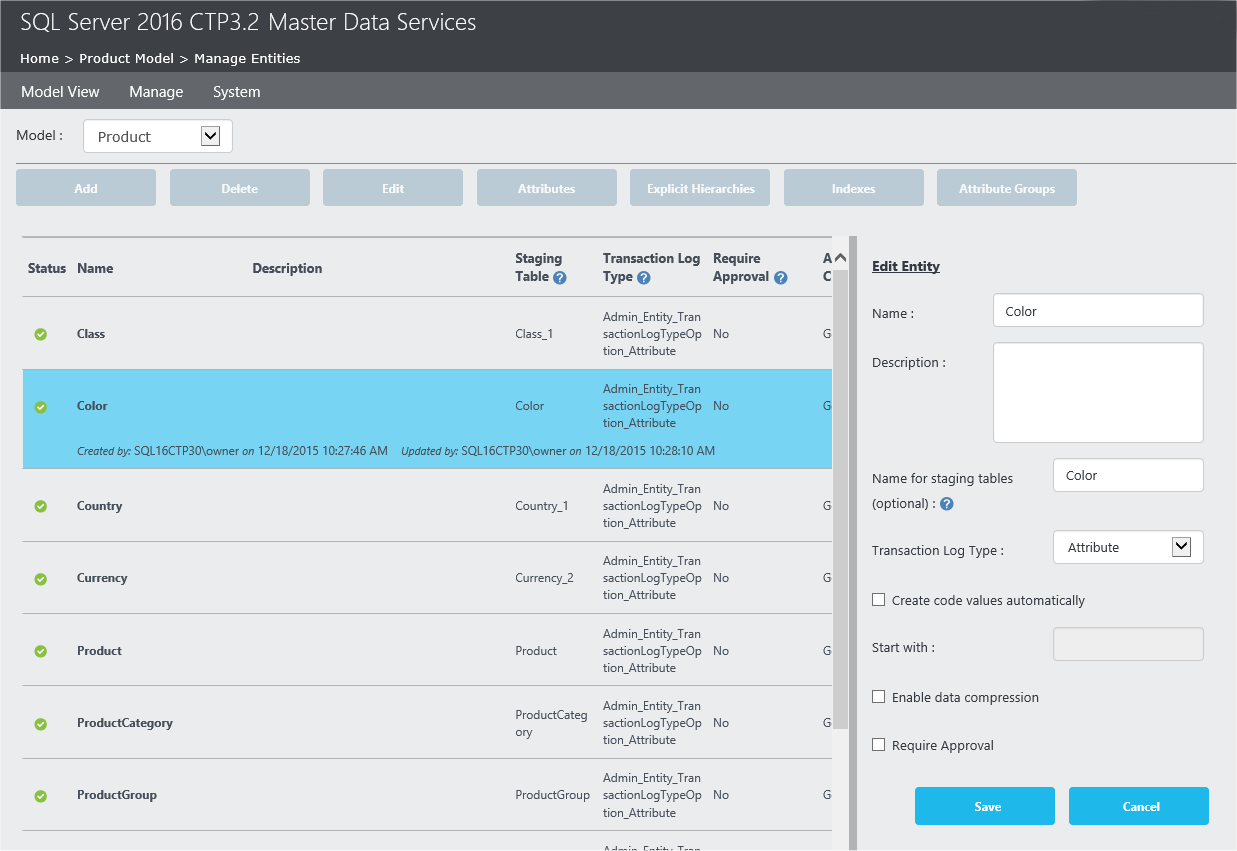Click the green status icon beside Class
1237x851 pixels.
40,334
